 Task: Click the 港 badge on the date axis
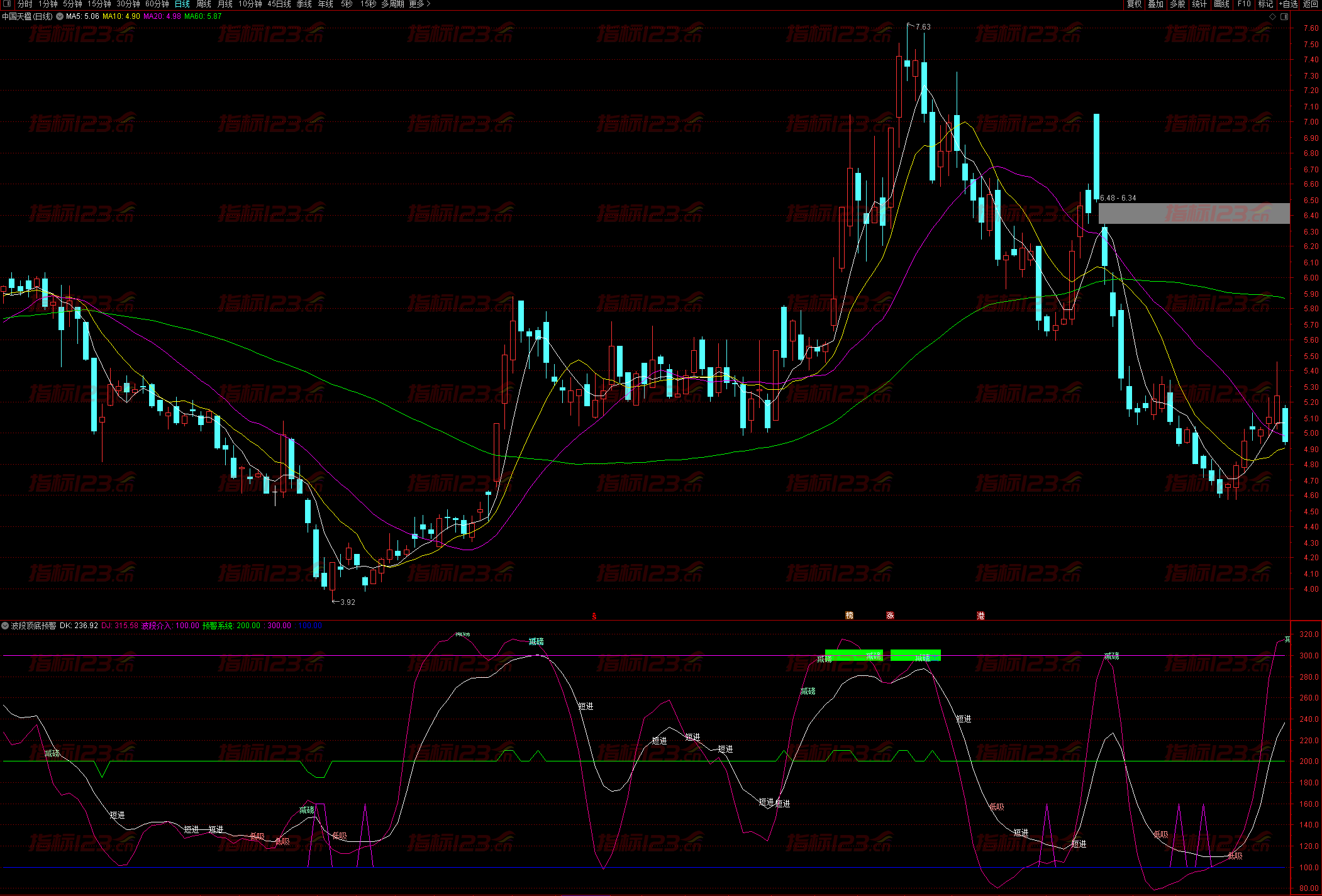tap(980, 616)
